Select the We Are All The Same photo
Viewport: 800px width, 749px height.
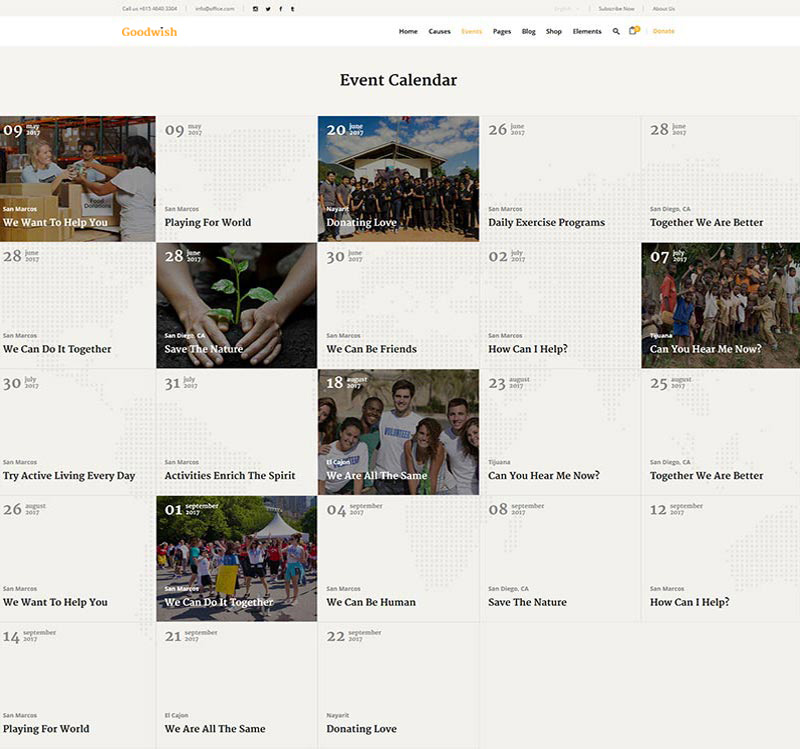pyautogui.click(x=398, y=431)
